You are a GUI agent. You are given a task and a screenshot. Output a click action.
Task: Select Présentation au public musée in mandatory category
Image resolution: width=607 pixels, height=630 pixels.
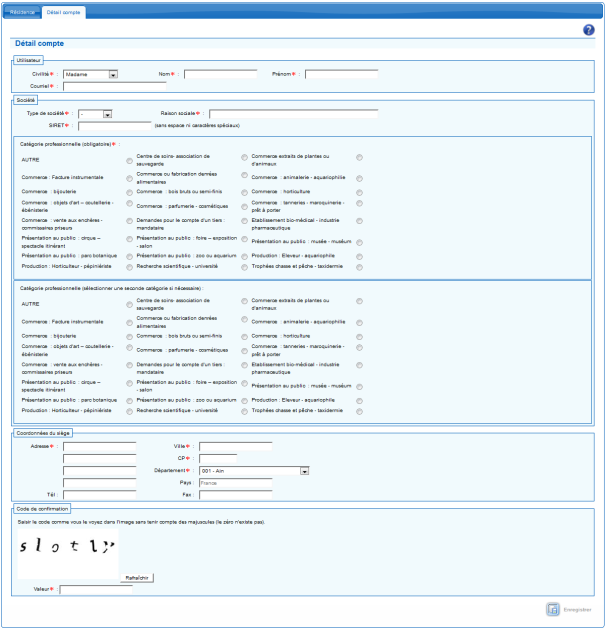click(x=360, y=242)
